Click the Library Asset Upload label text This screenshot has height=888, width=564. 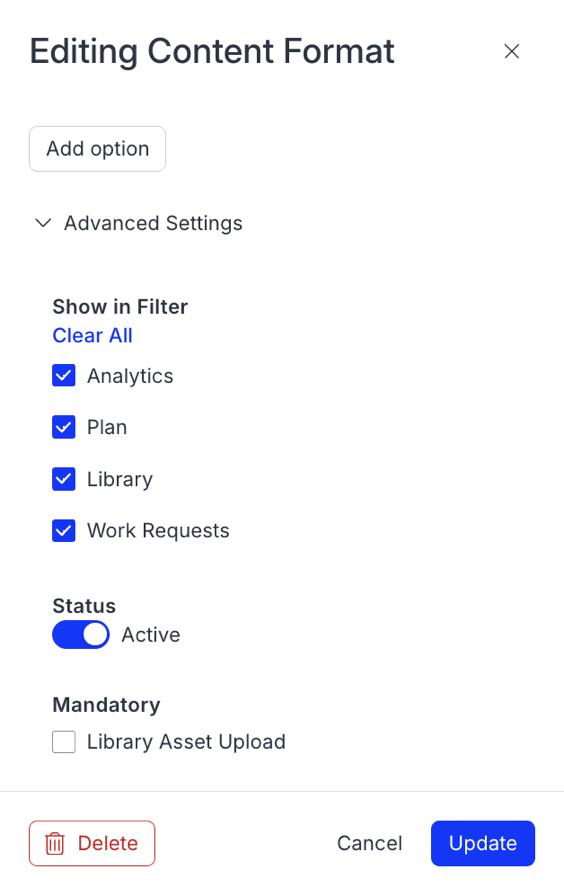(x=186, y=742)
